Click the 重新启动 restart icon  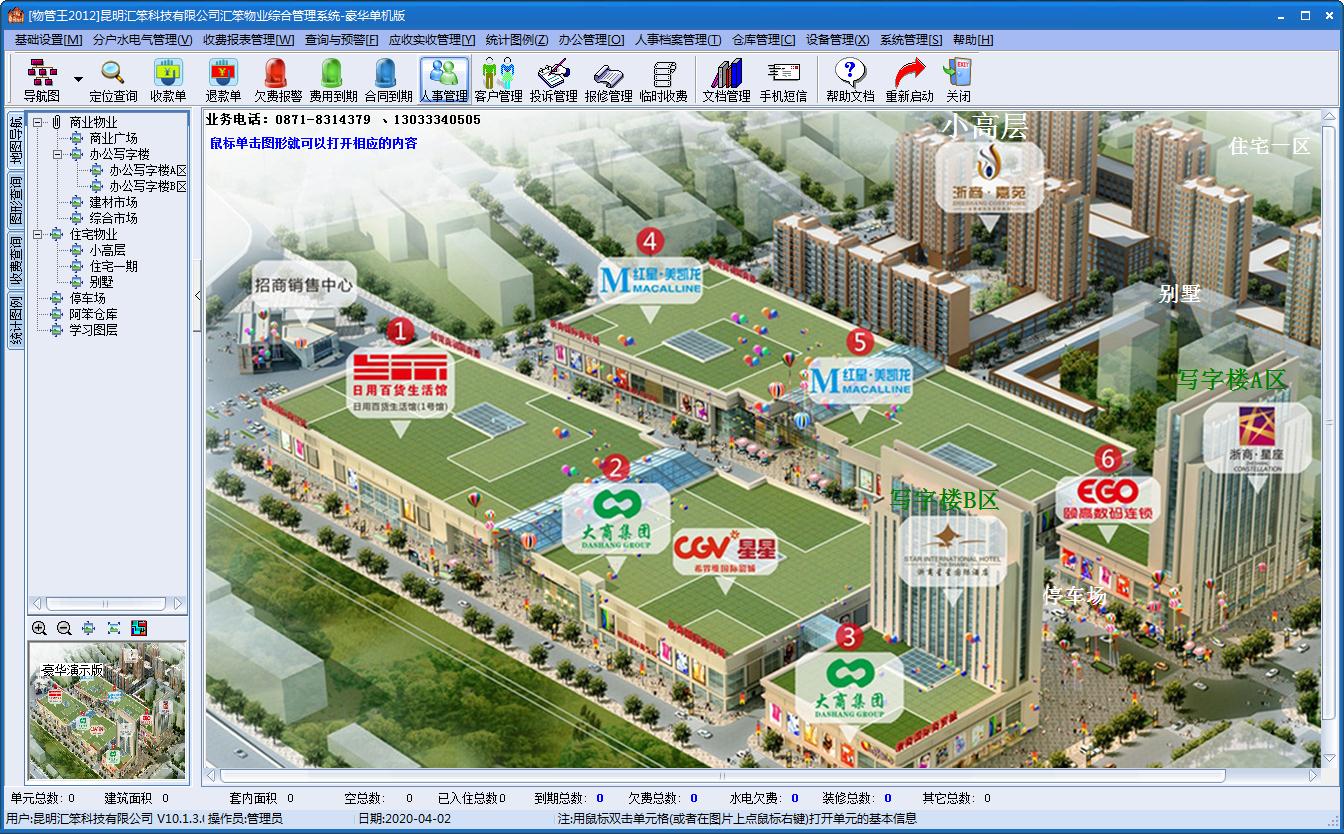coord(909,80)
